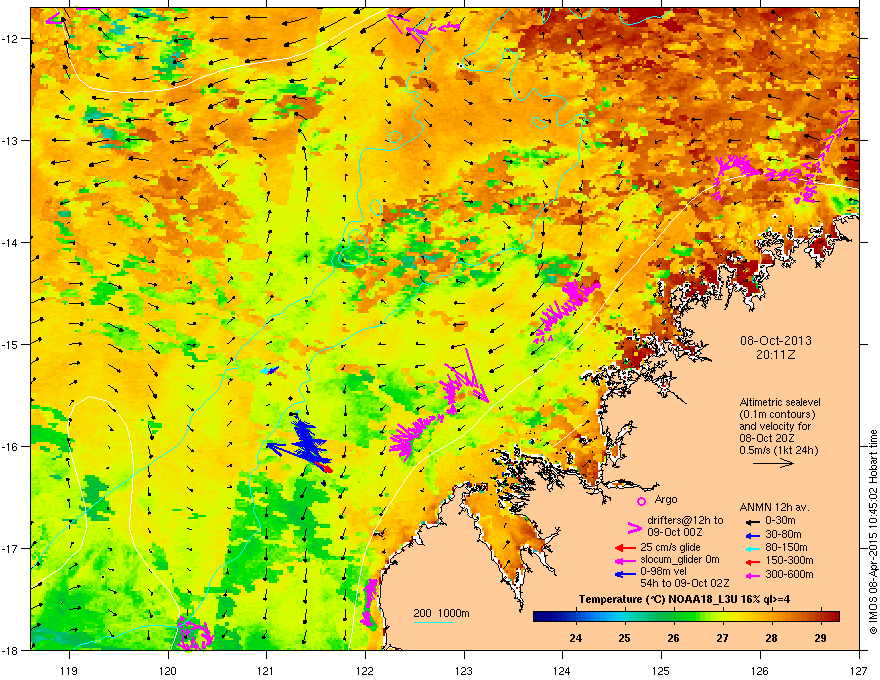Click the dark blue end of the temperature colorbar

click(x=542, y=616)
